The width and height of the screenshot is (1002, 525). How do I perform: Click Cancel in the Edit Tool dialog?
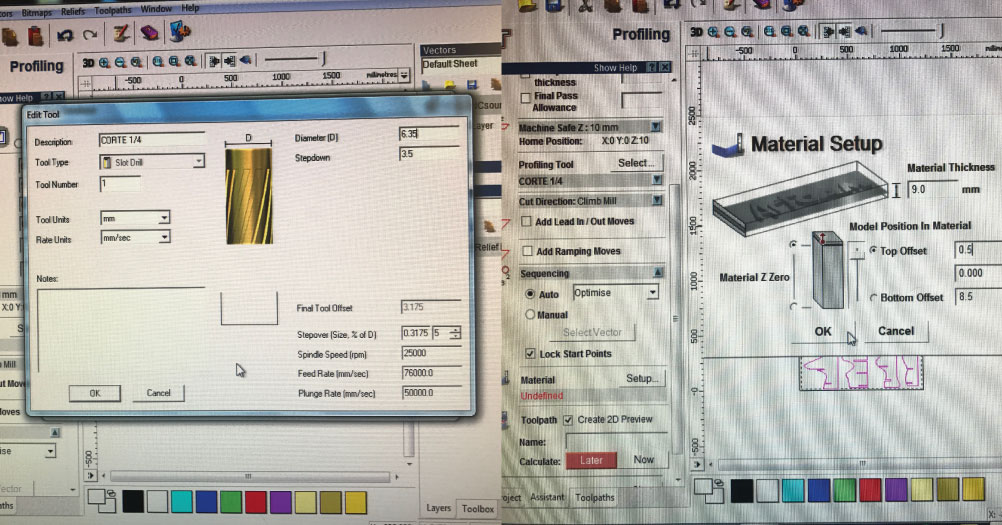point(158,393)
